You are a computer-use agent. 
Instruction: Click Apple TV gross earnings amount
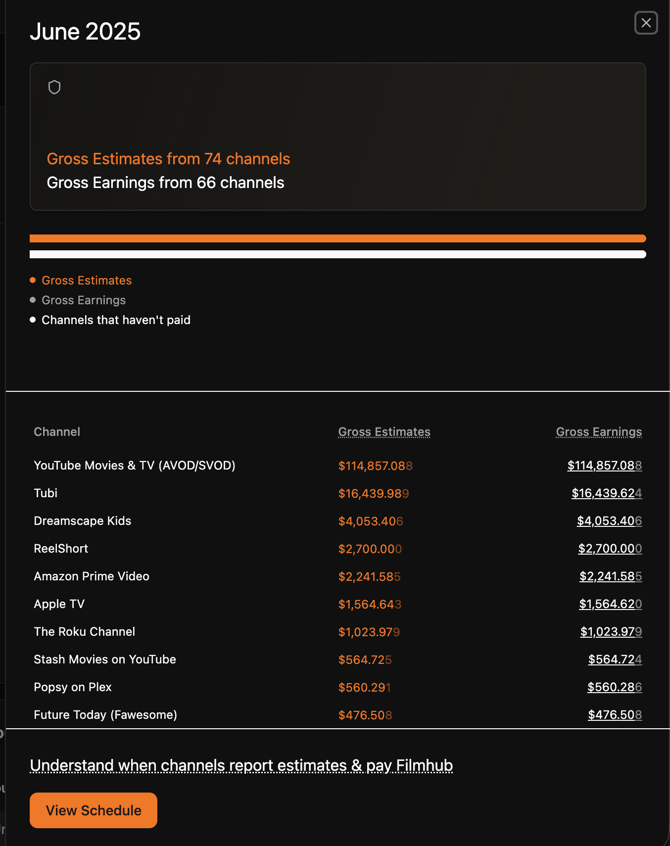point(610,604)
